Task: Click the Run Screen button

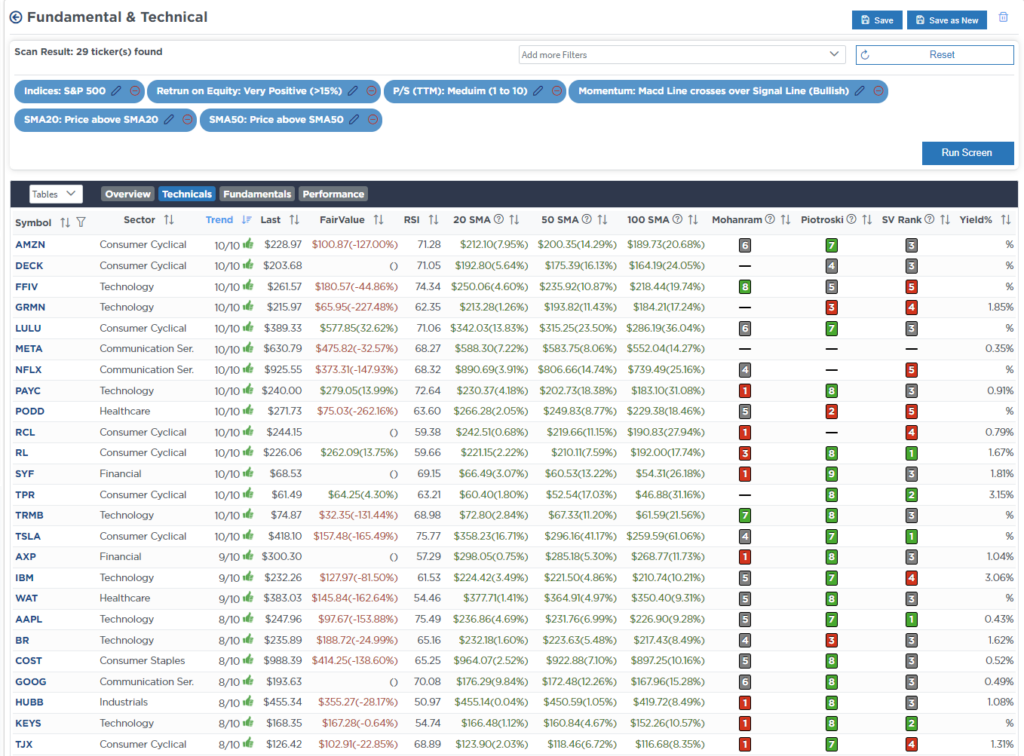Action: [x=967, y=153]
